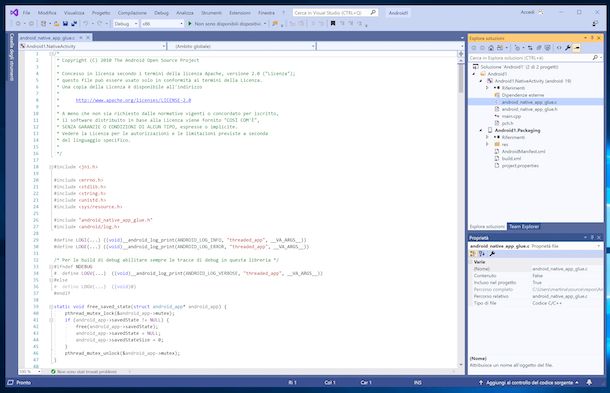Viewport: 610px width, 393px height.
Task: Open the Visualizza menu
Action: 74,13
